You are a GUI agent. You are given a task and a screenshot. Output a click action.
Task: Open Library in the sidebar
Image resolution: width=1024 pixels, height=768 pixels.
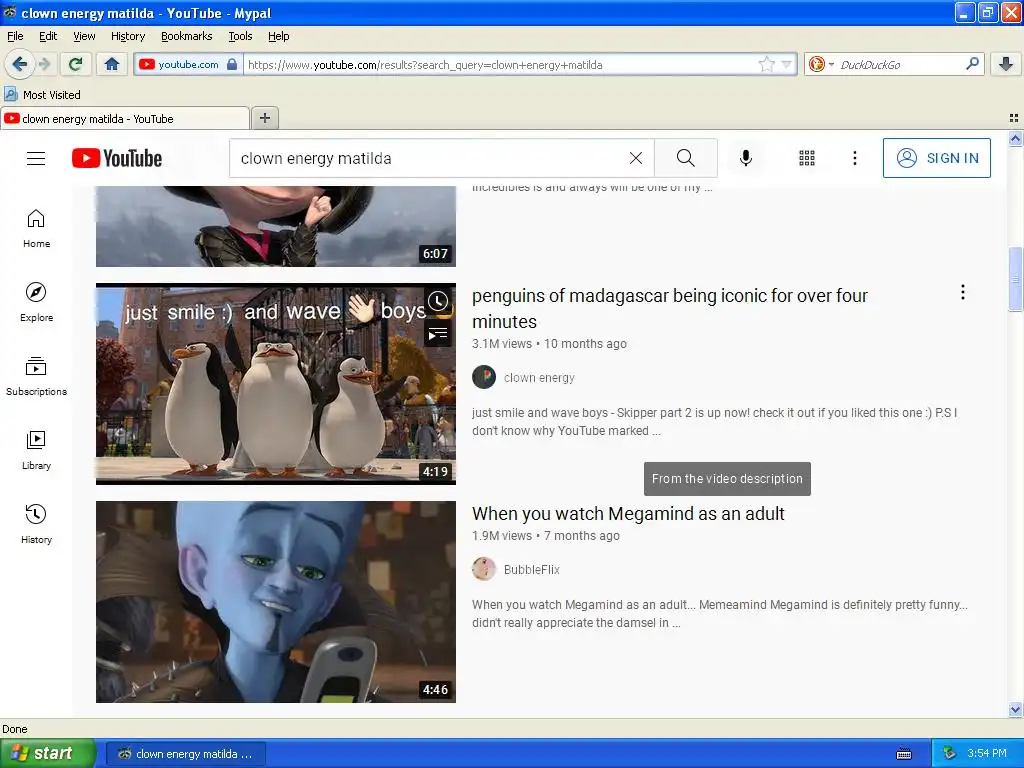36,451
